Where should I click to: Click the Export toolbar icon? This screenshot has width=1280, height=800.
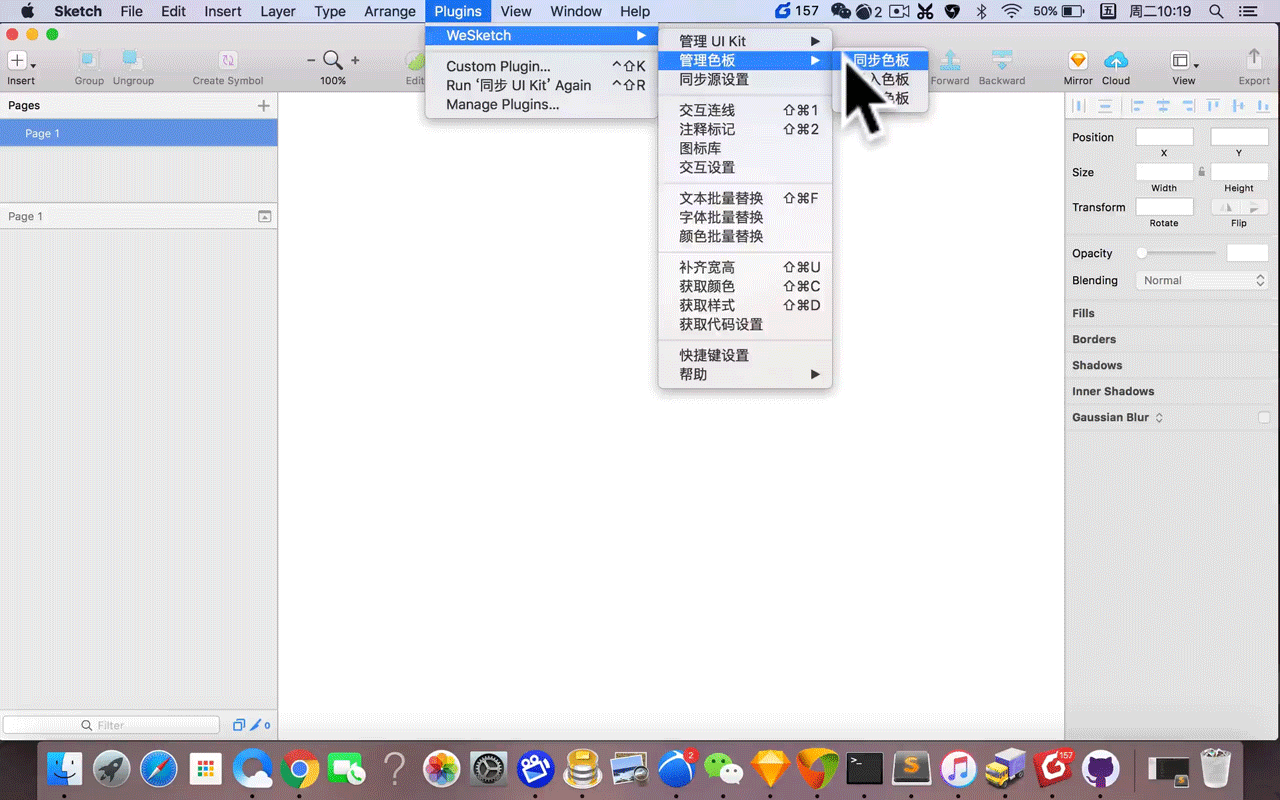[x=1254, y=60]
